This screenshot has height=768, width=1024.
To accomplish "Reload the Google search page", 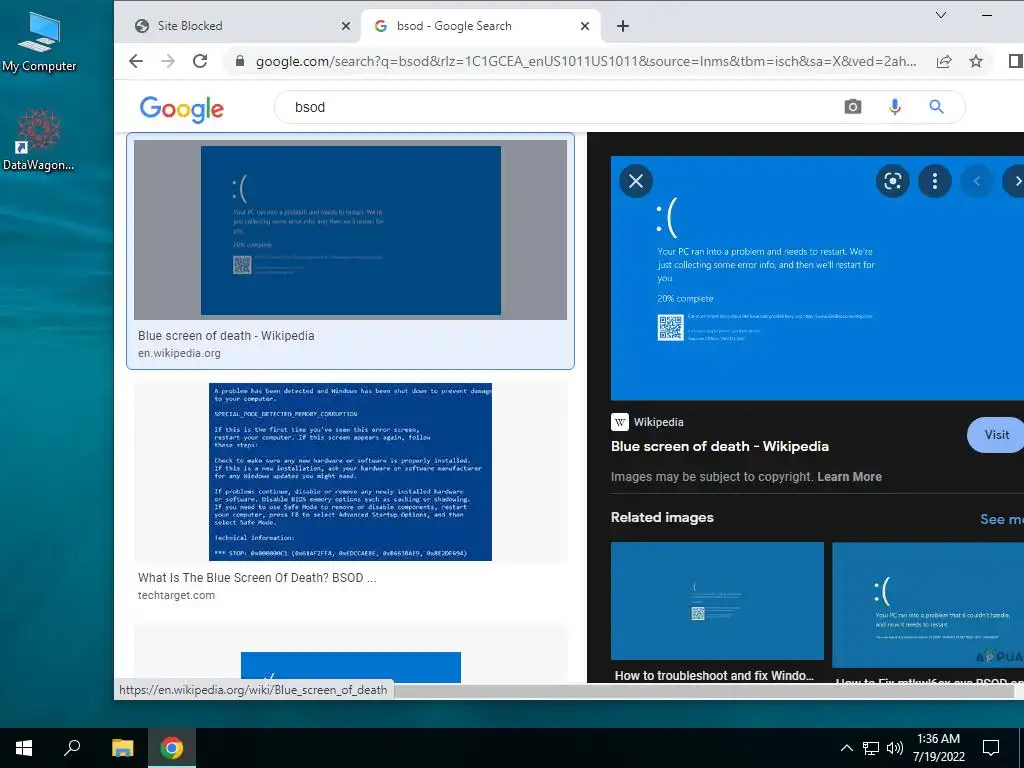I will click(200, 61).
